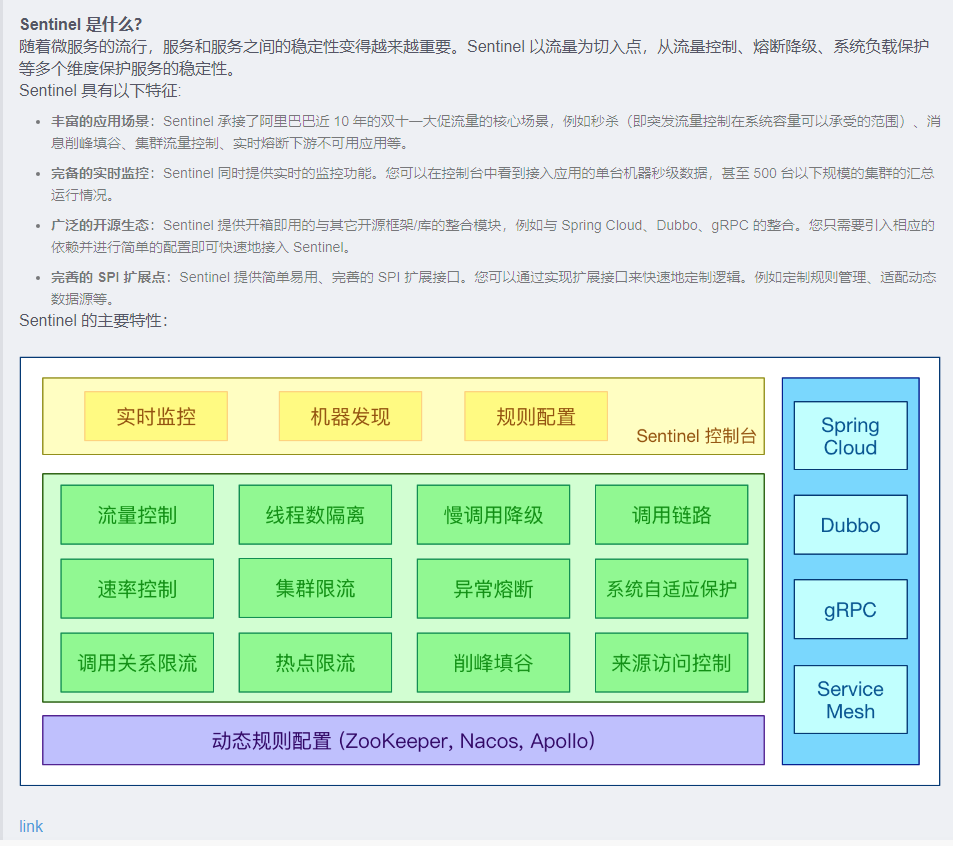Click the 异常熔断 box
The width and height of the screenshot is (953, 846).
pyautogui.click(x=493, y=588)
